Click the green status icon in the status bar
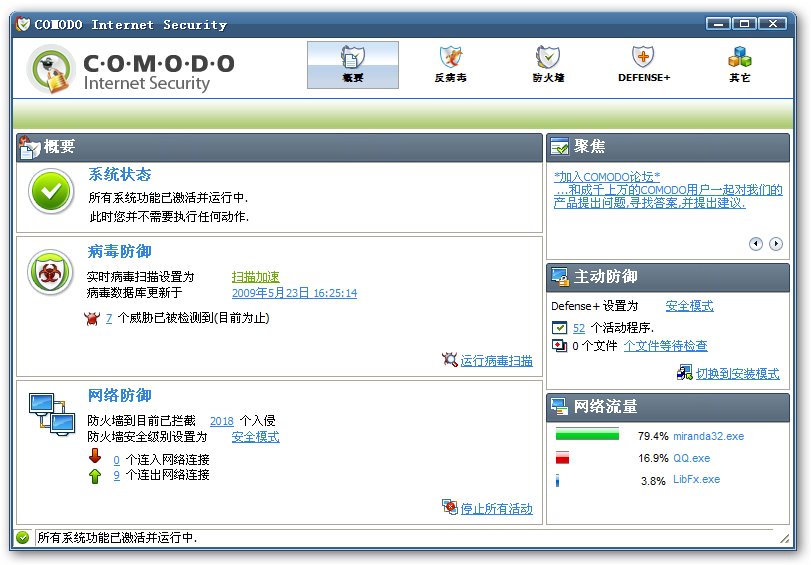Screen dimensions: 811x565 pos(22,538)
